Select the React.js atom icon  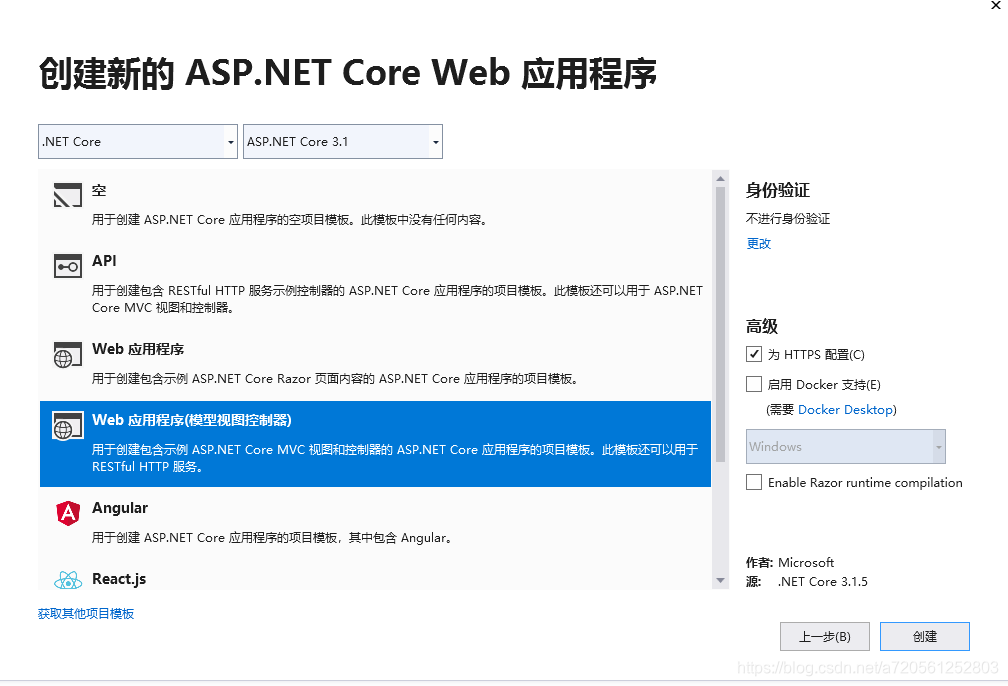click(x=68, y=580)
